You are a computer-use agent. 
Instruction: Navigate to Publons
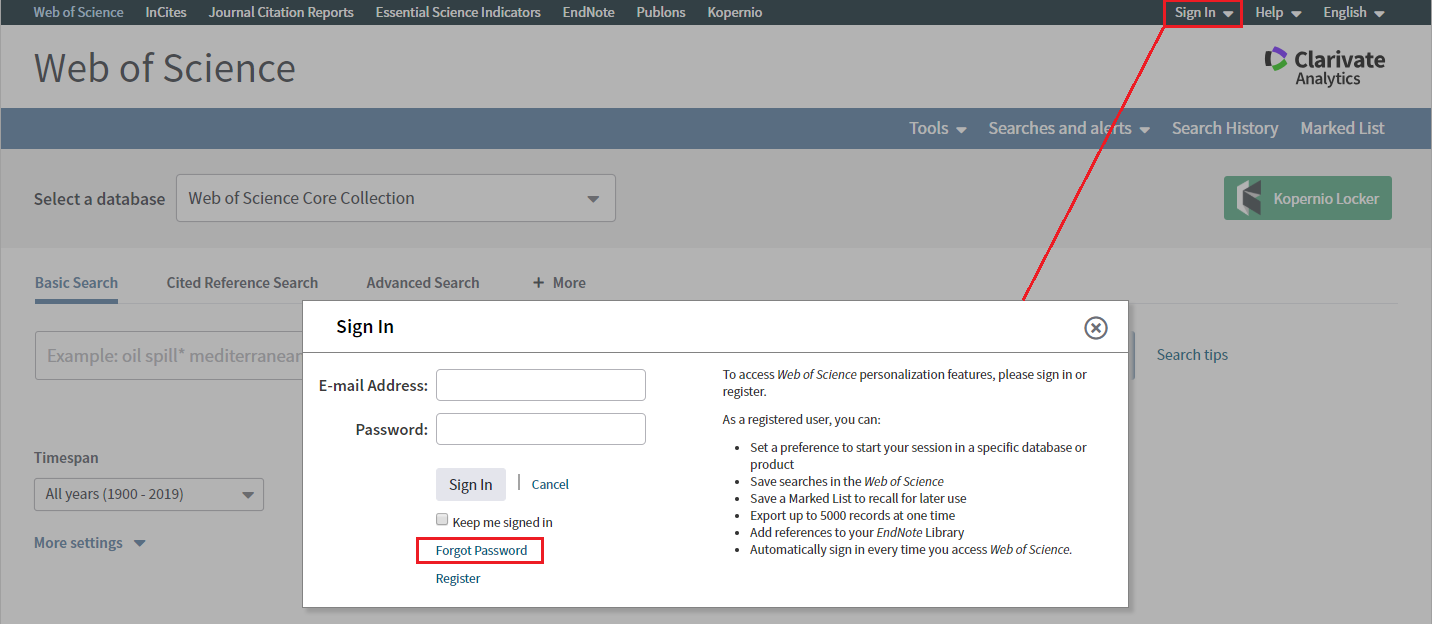(x=660, y=12)
